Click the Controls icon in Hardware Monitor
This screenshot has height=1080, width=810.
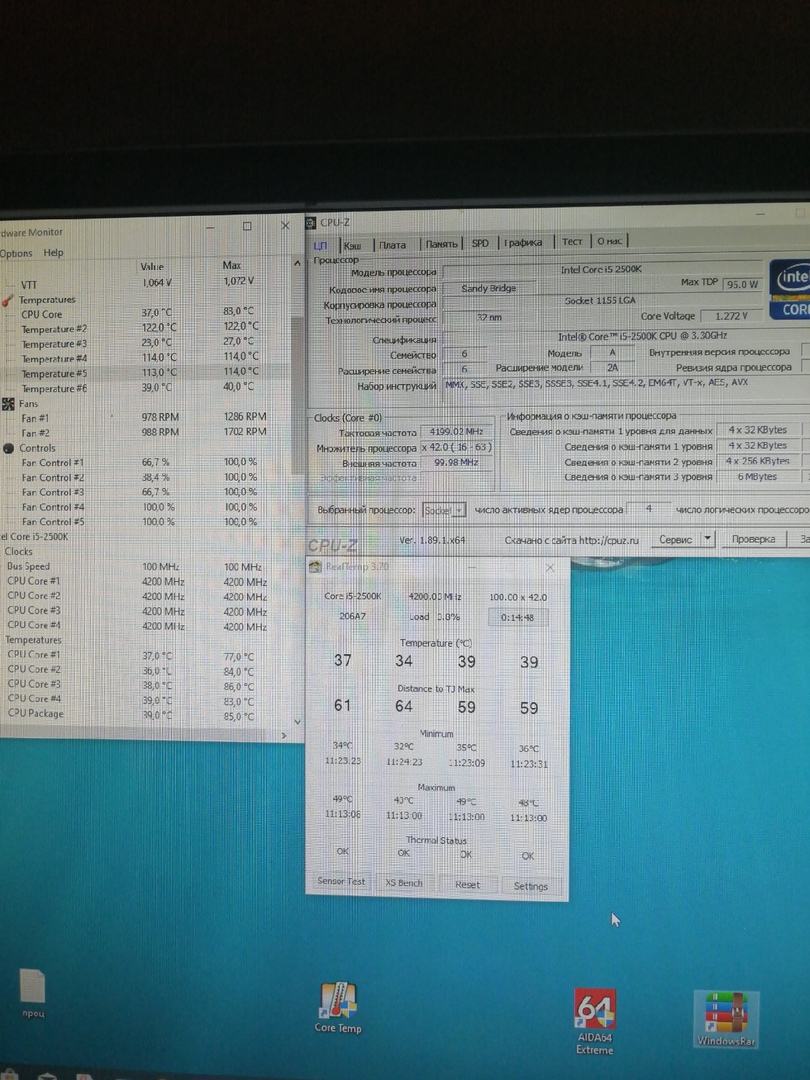pyautogui.click(x=8, y=448)
